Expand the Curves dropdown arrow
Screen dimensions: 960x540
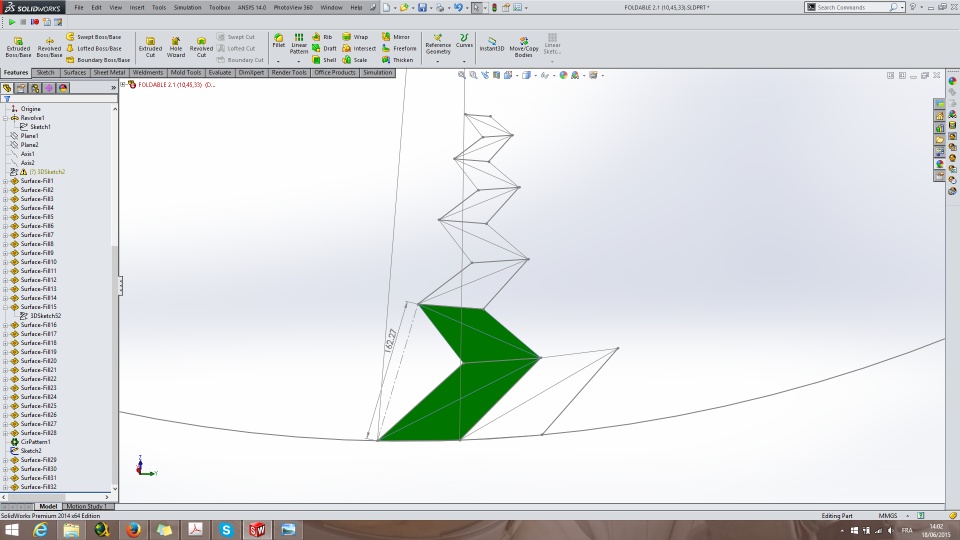click(464, 61)
